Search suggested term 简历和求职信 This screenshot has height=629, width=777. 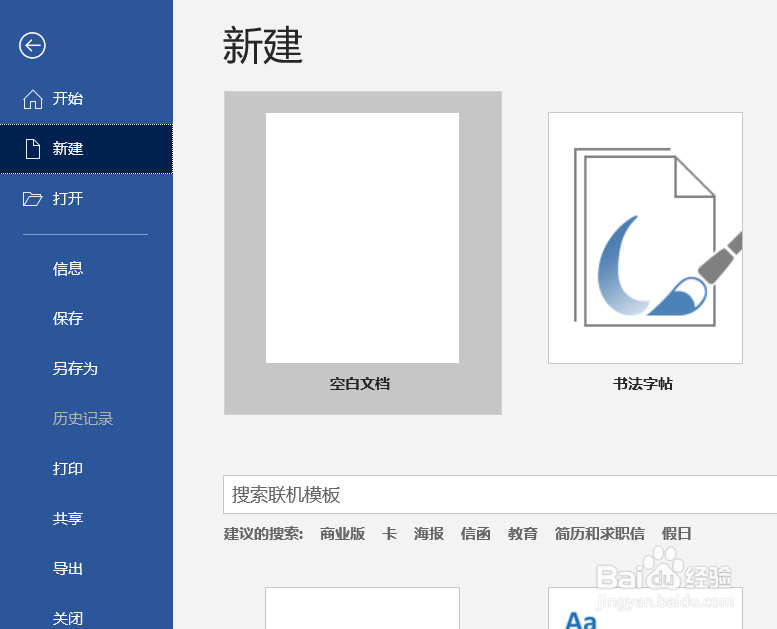click(600, 534)
